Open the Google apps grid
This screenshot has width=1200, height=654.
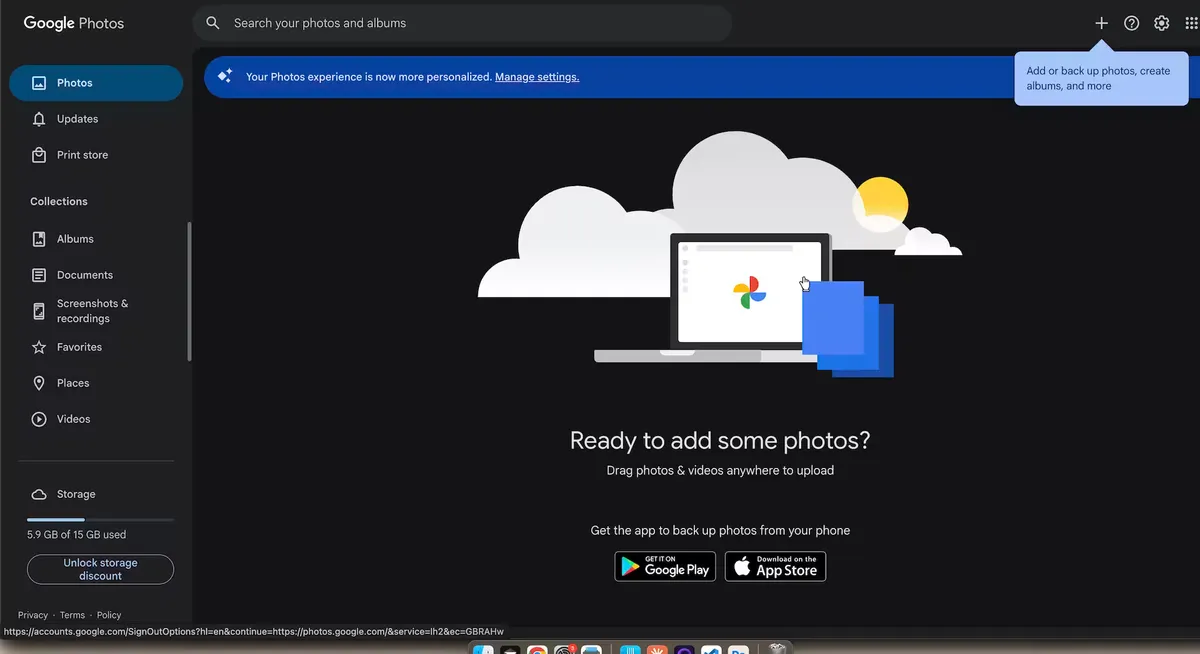1191,23
